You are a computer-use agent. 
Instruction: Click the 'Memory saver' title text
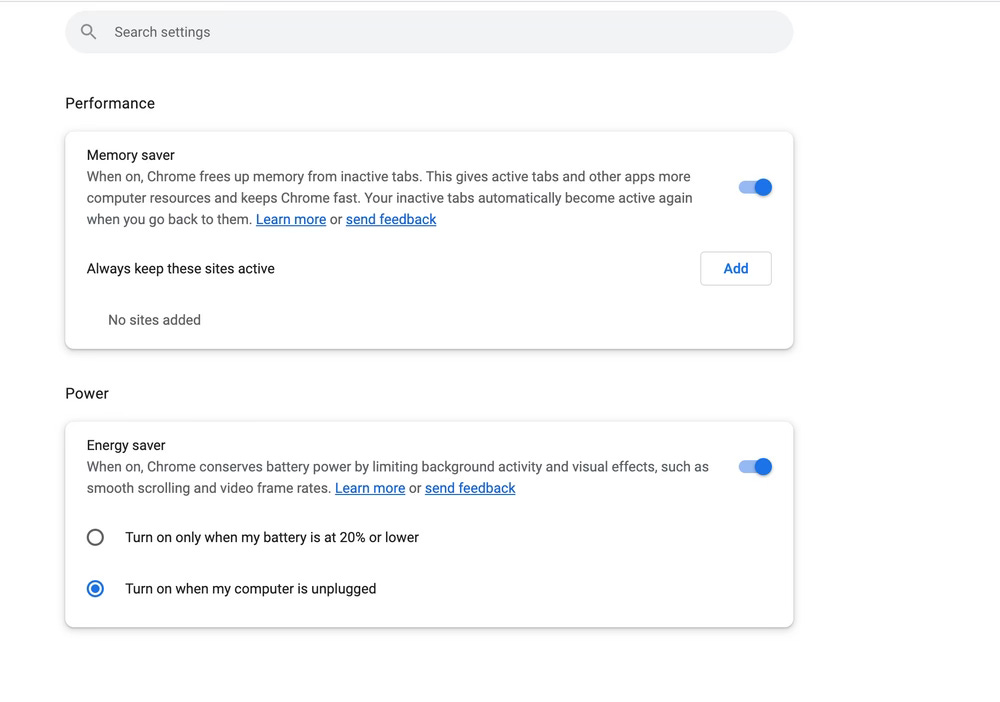(x=131, y=155)
